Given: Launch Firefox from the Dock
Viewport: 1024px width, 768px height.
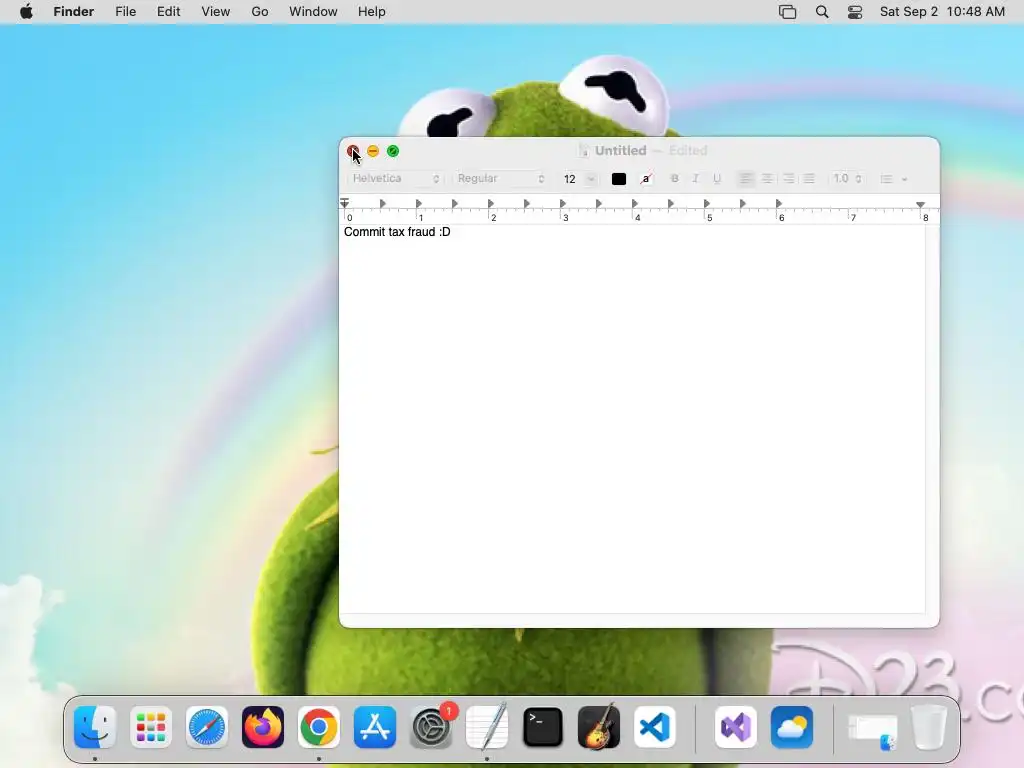Looking at the screenshot, I should point(263,727).
